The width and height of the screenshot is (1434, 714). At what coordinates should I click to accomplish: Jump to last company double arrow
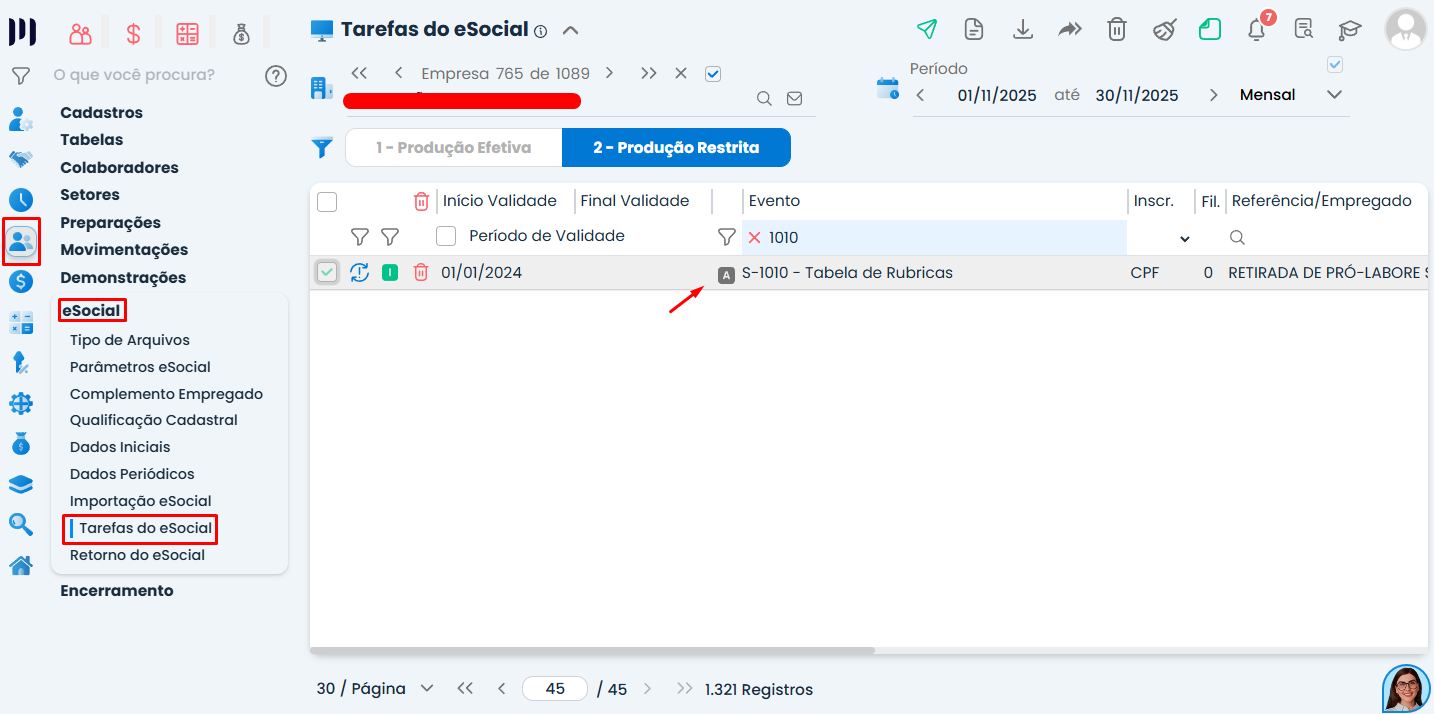pos(649,73)
